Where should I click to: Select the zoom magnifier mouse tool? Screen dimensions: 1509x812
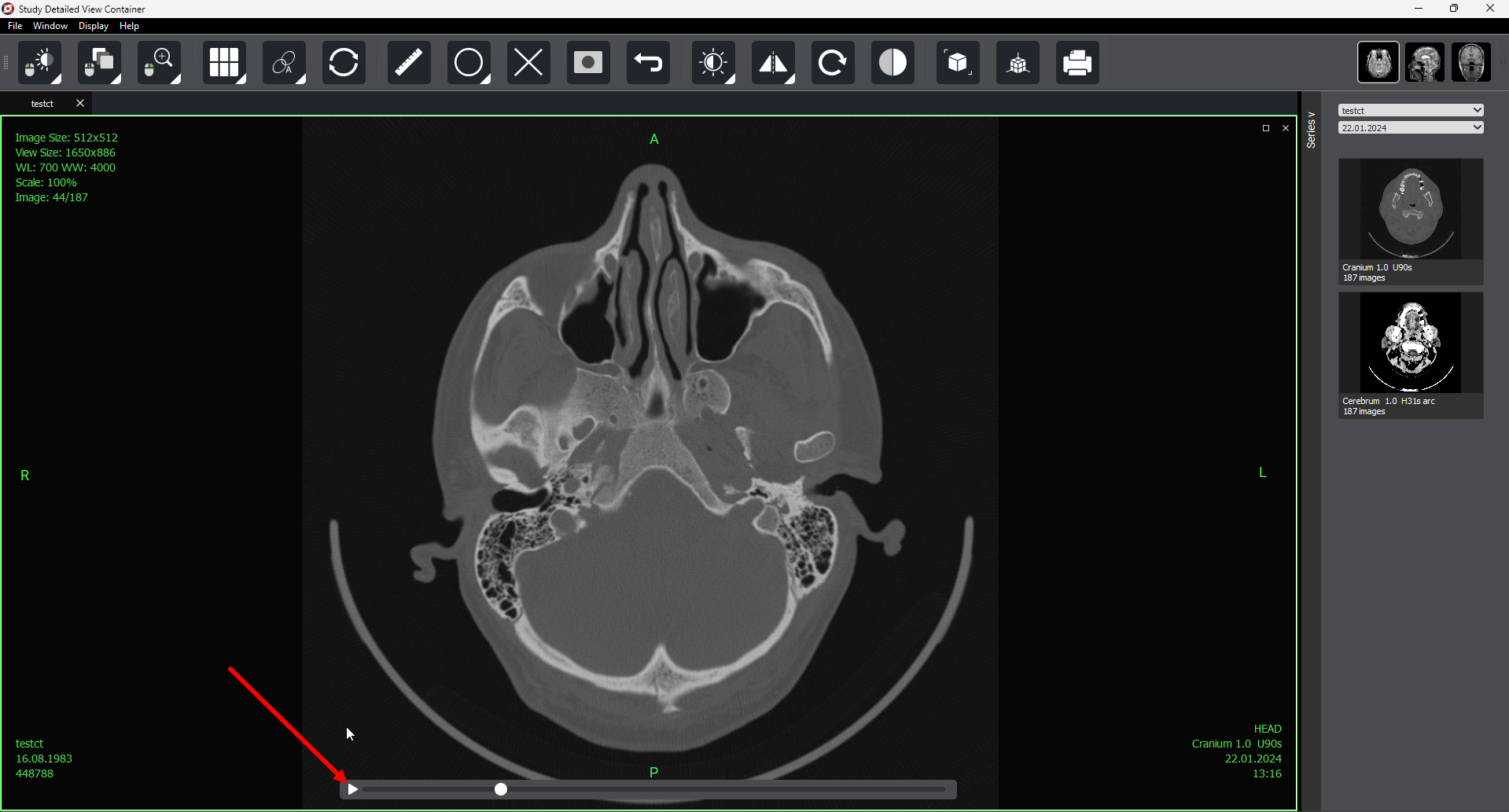[159, 63]
